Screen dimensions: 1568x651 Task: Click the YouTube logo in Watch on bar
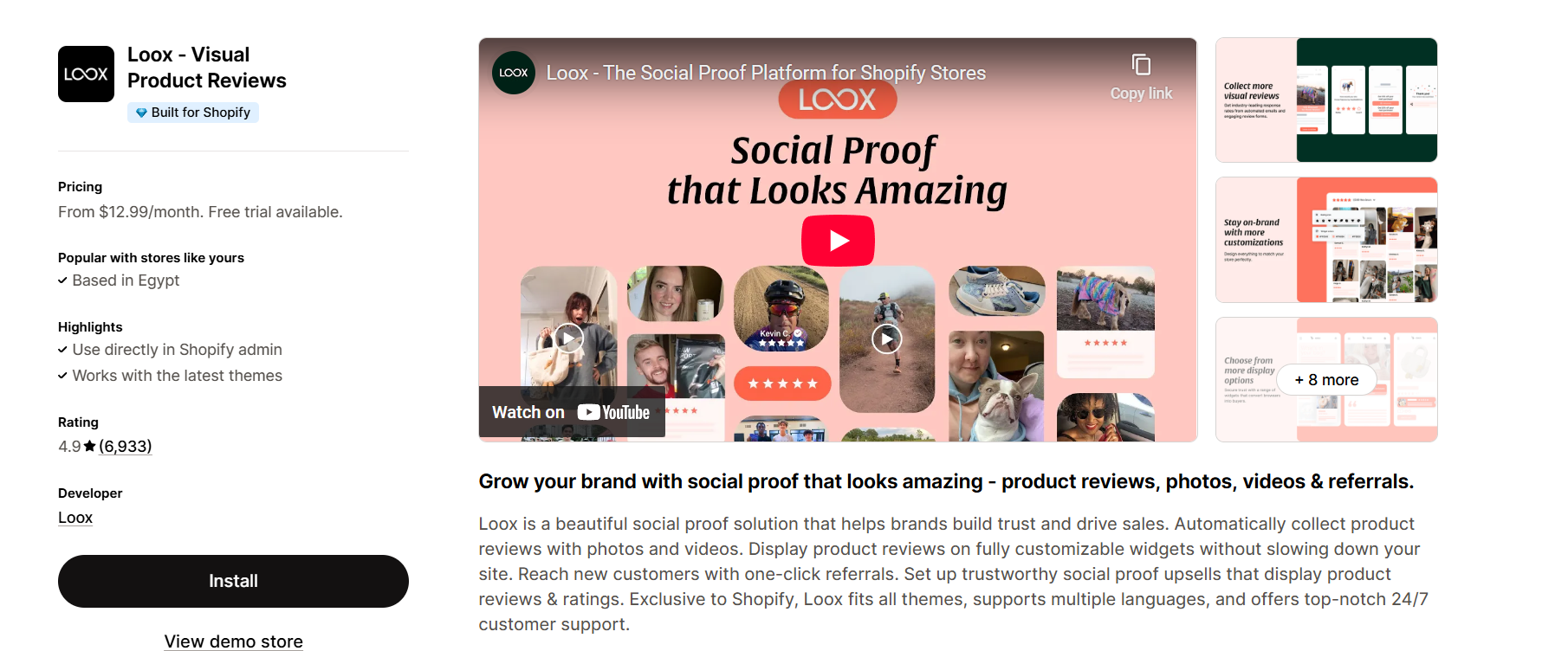pos(613,412)
